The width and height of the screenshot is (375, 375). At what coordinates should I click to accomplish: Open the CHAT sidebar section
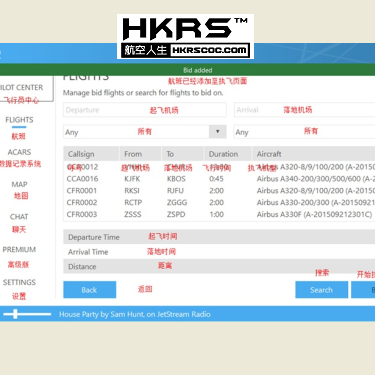[19, 217]
